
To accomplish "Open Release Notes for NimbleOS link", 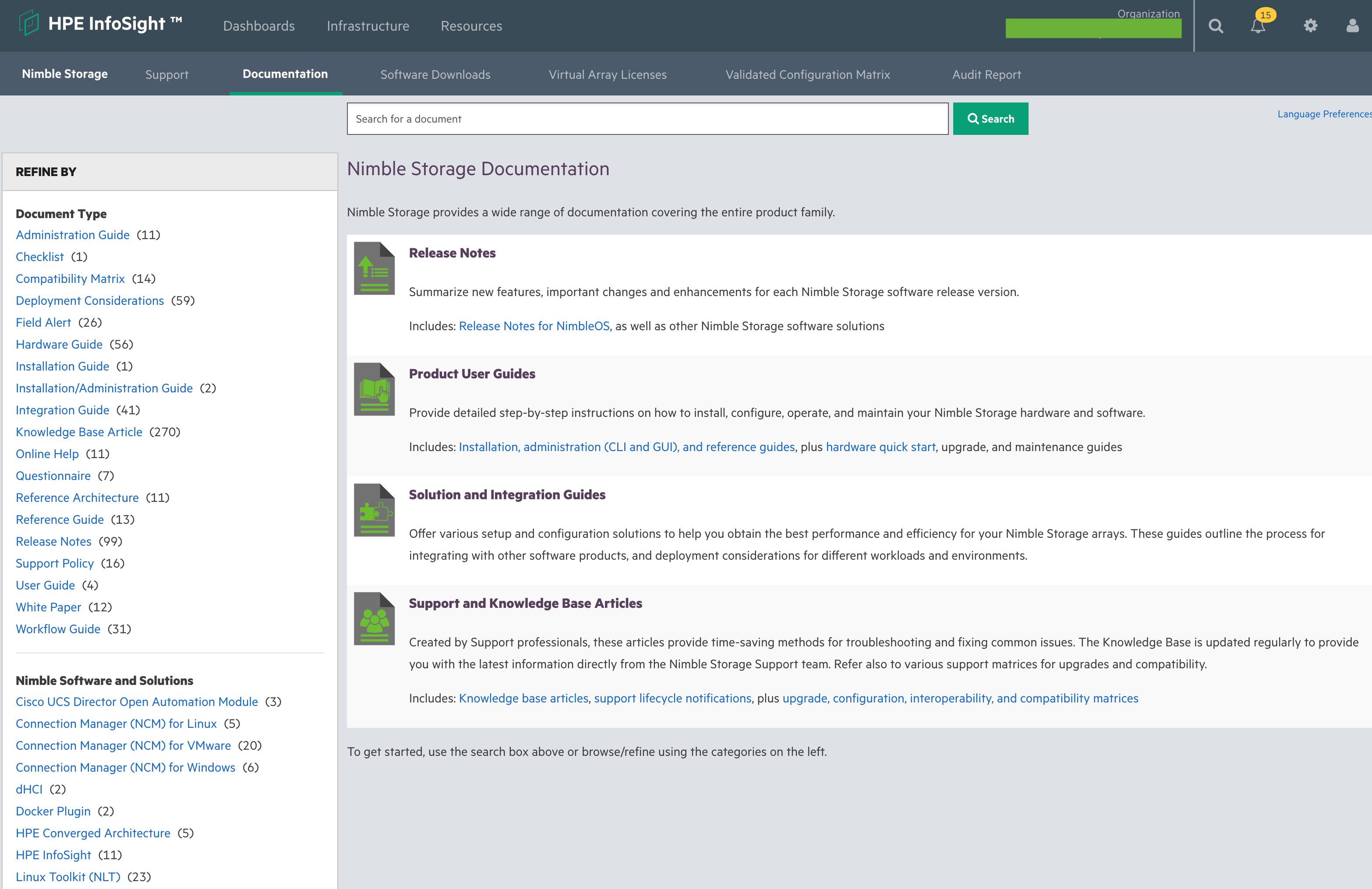I will [534, 325].
